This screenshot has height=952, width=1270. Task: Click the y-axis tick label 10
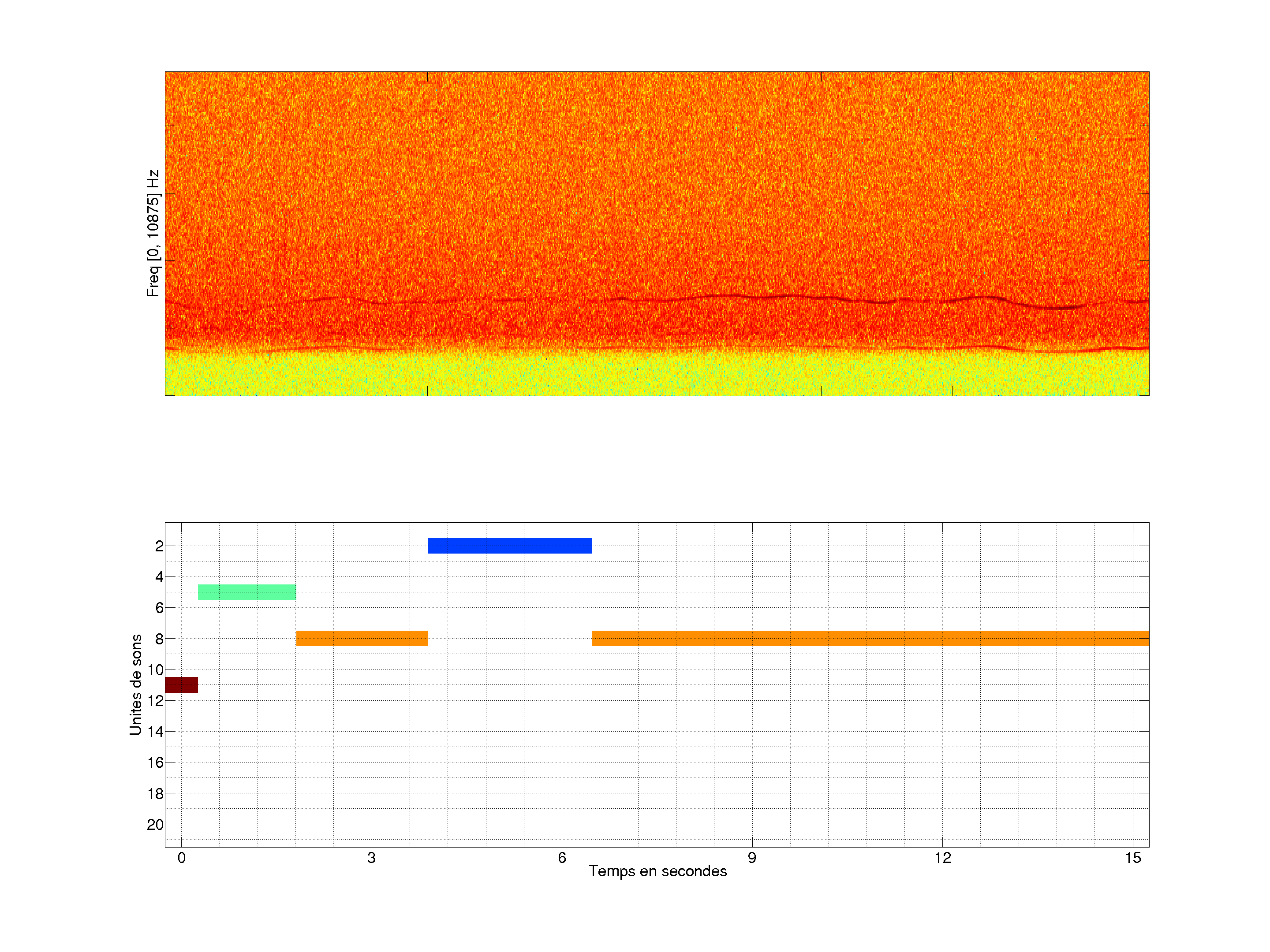click(155, 669)
